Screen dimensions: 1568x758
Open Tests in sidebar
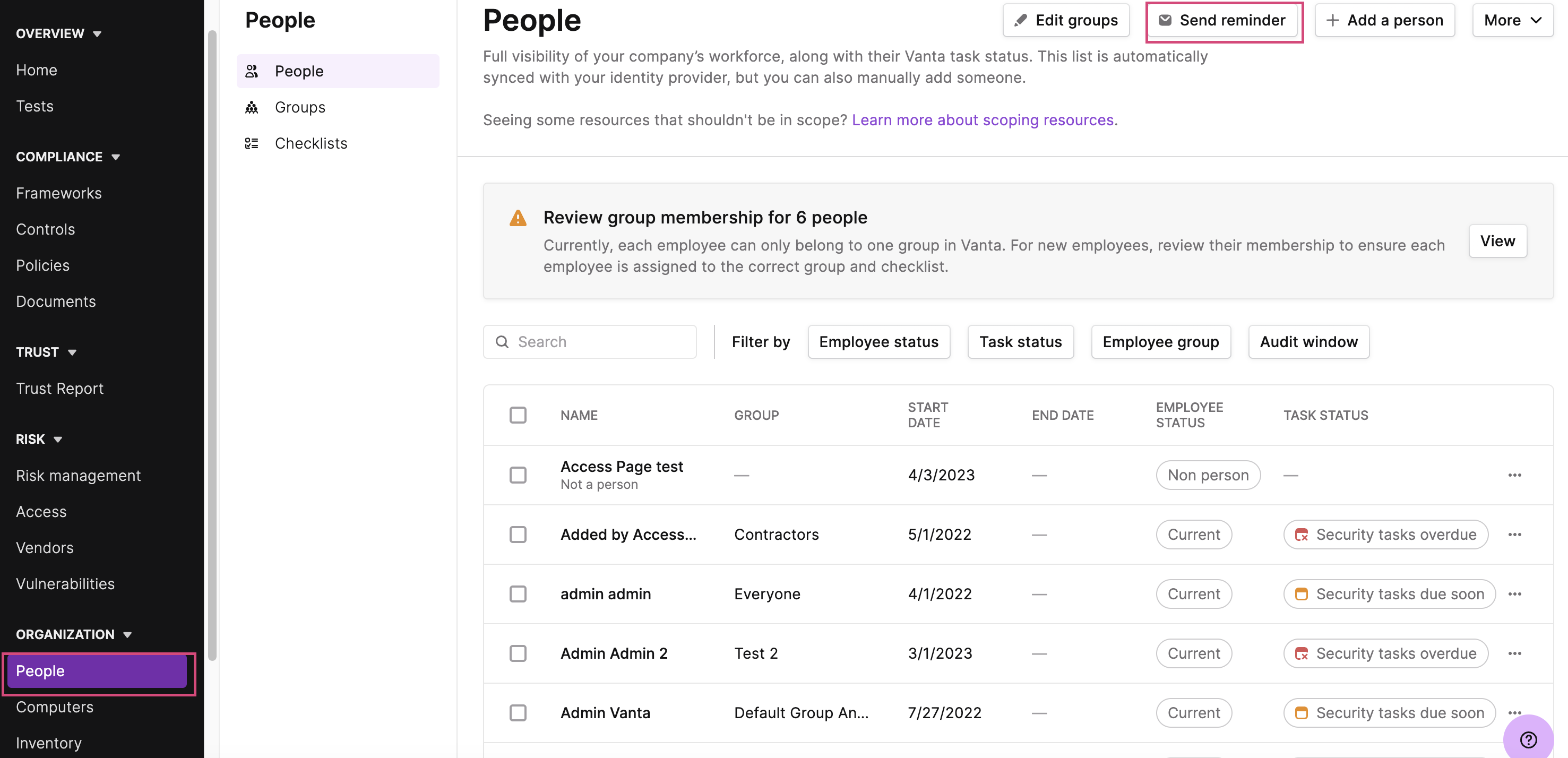35,107
